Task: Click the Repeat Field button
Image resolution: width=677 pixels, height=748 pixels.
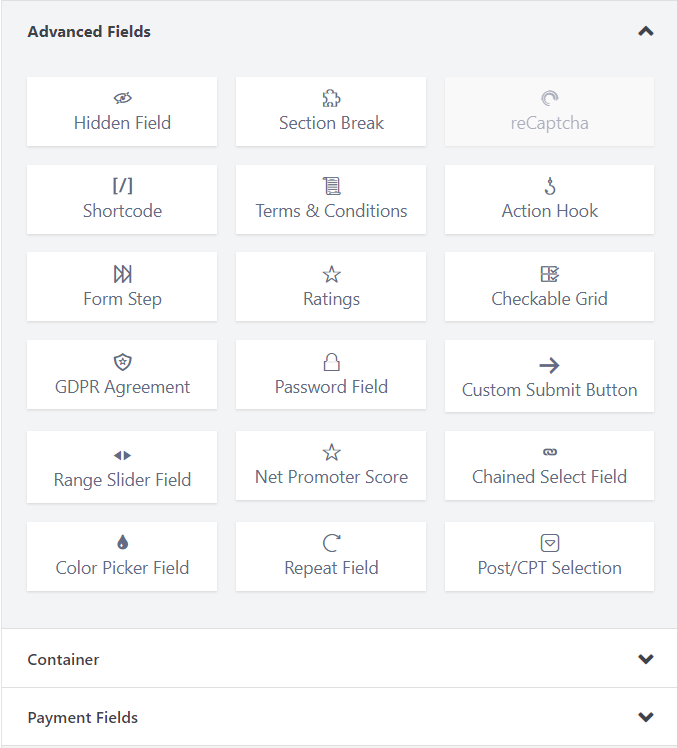Action: [x=331, y=556]
